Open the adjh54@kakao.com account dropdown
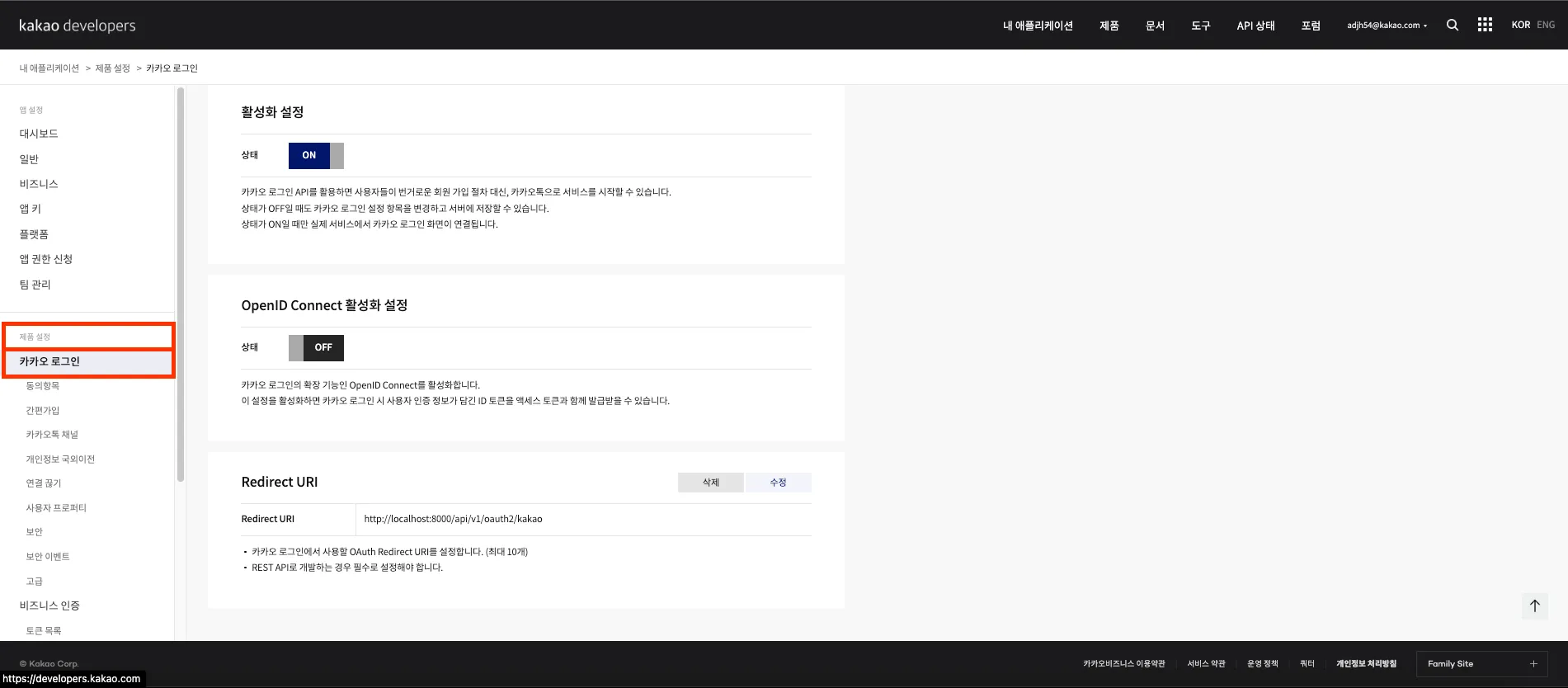Screen dimensions: 1568x688 coord(1387,26)
